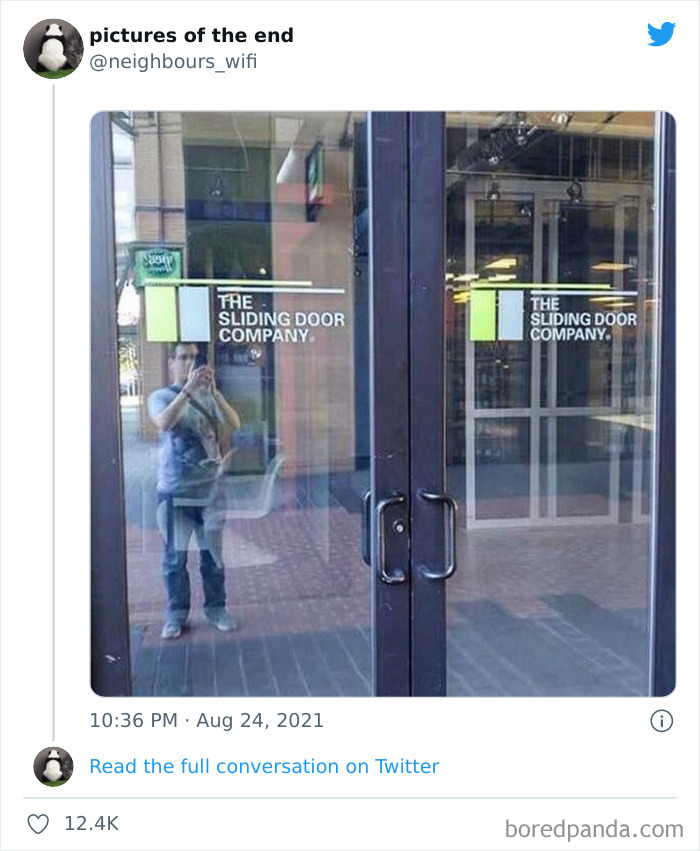The image size is (700, 851).
Task: Visit the @neighbours_wifi handle
Action: click(x=173, y=61)
